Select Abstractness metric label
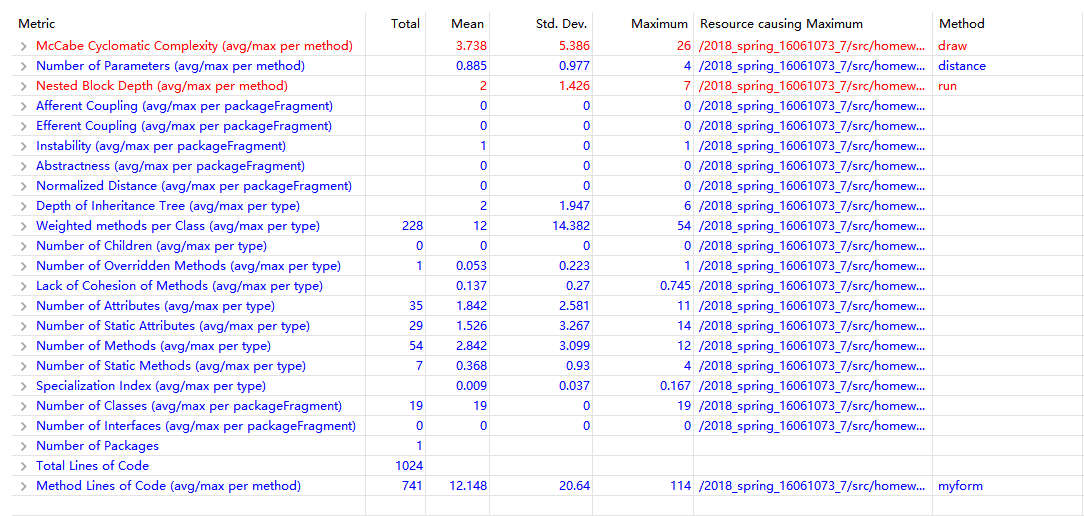 click(171, 167)
